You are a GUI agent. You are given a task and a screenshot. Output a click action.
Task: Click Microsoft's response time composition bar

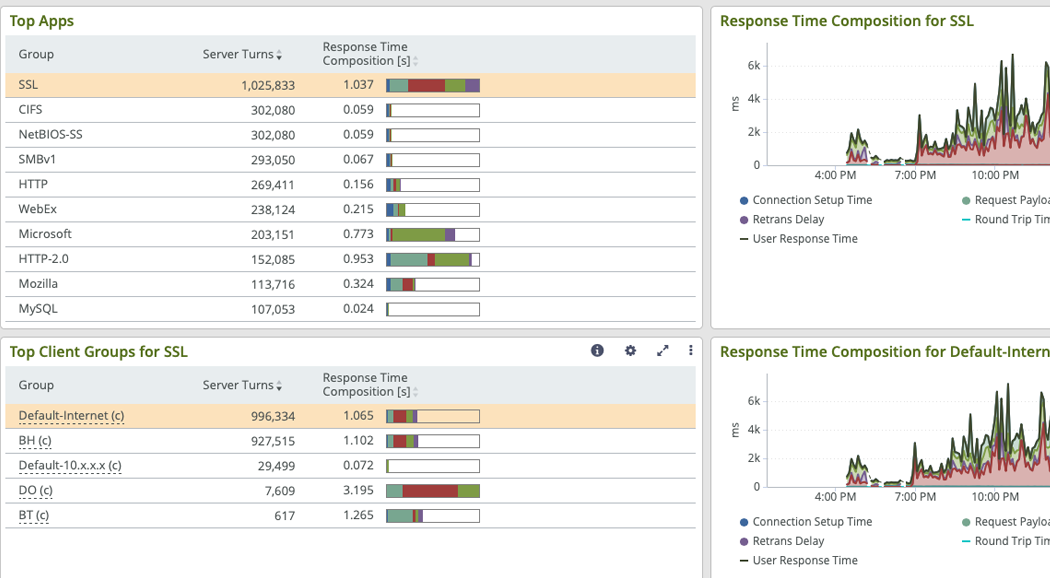(433, 234)
